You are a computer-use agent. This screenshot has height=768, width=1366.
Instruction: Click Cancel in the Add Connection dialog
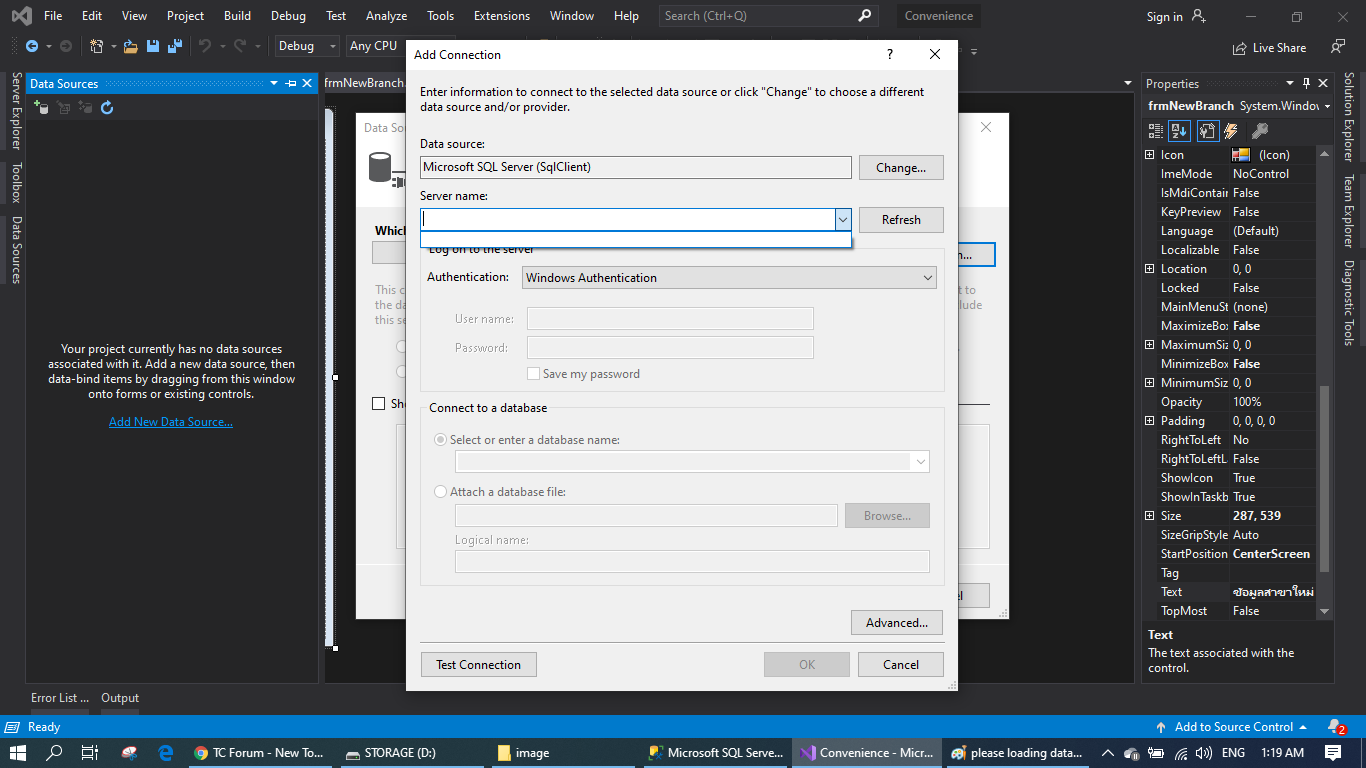click(x=901, y=664)
